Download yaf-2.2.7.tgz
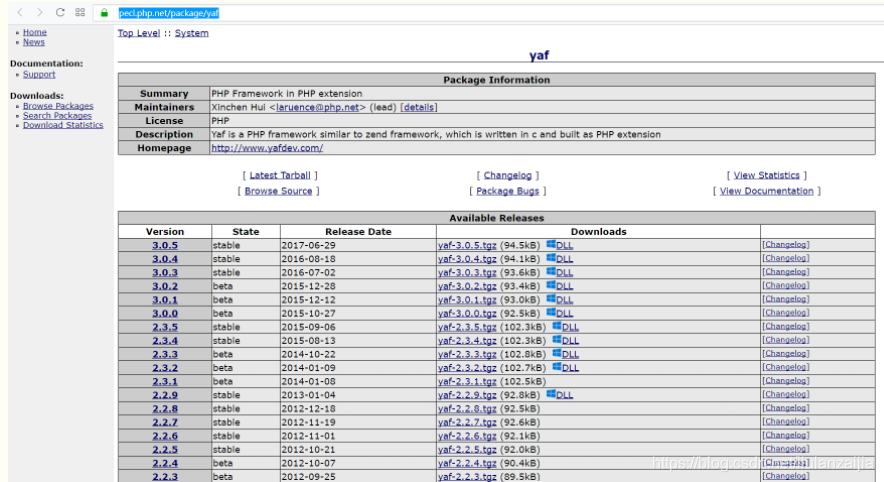This screenshot has width=884, height=482. (467, 422)
